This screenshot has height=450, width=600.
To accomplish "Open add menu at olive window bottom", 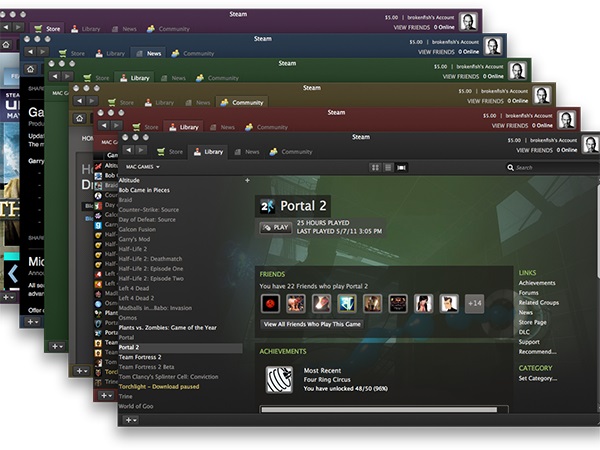I will point(82,371).
